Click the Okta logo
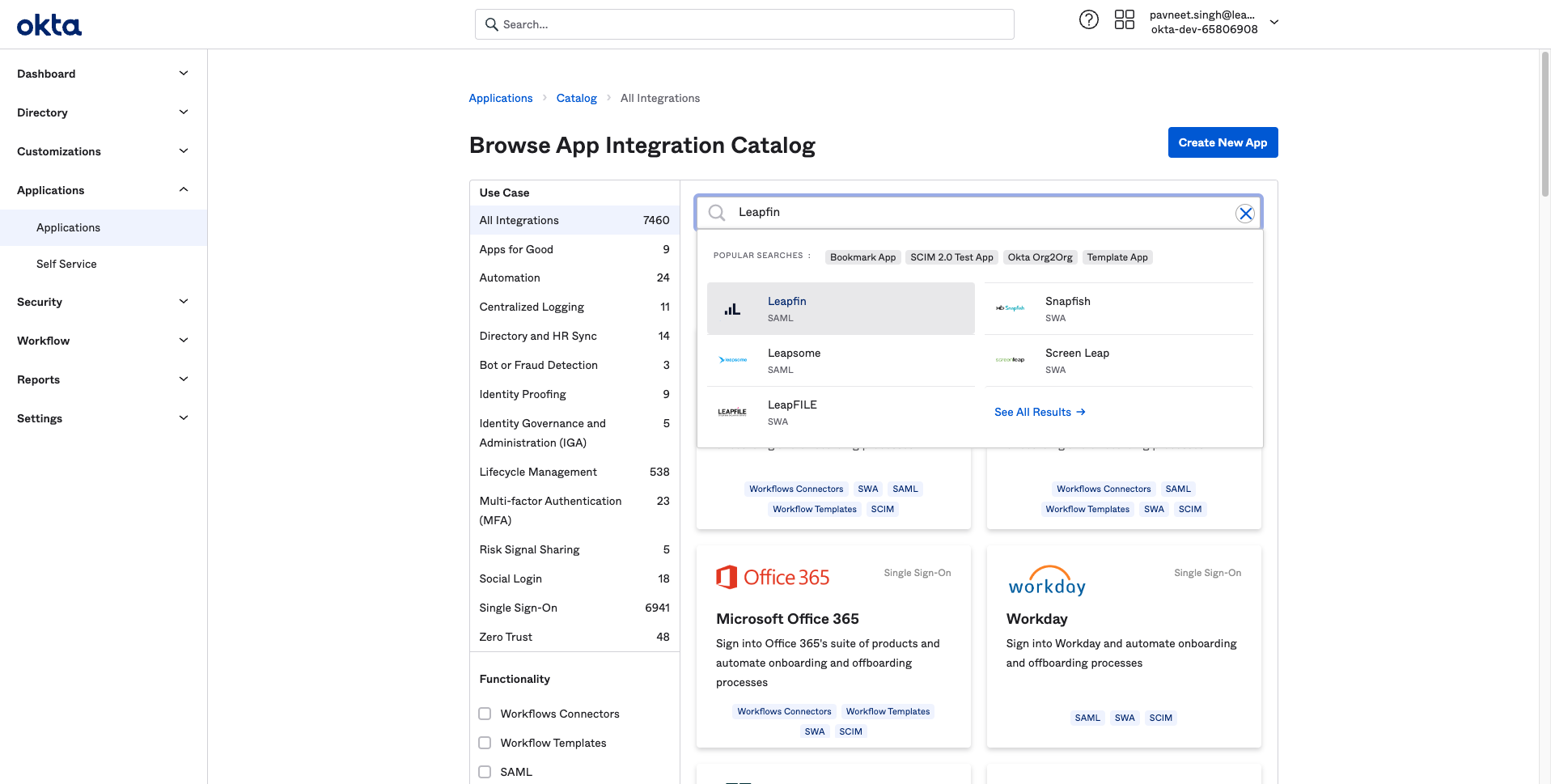This screenshot has height=784, width=1551. pos(49,25)
